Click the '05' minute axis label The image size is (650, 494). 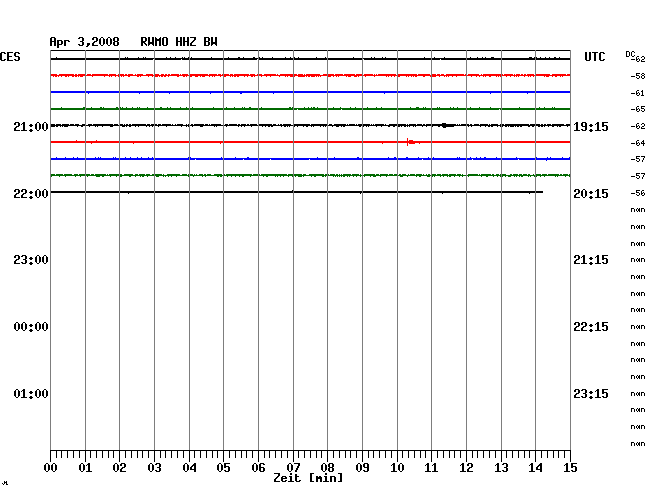[223, 467]
